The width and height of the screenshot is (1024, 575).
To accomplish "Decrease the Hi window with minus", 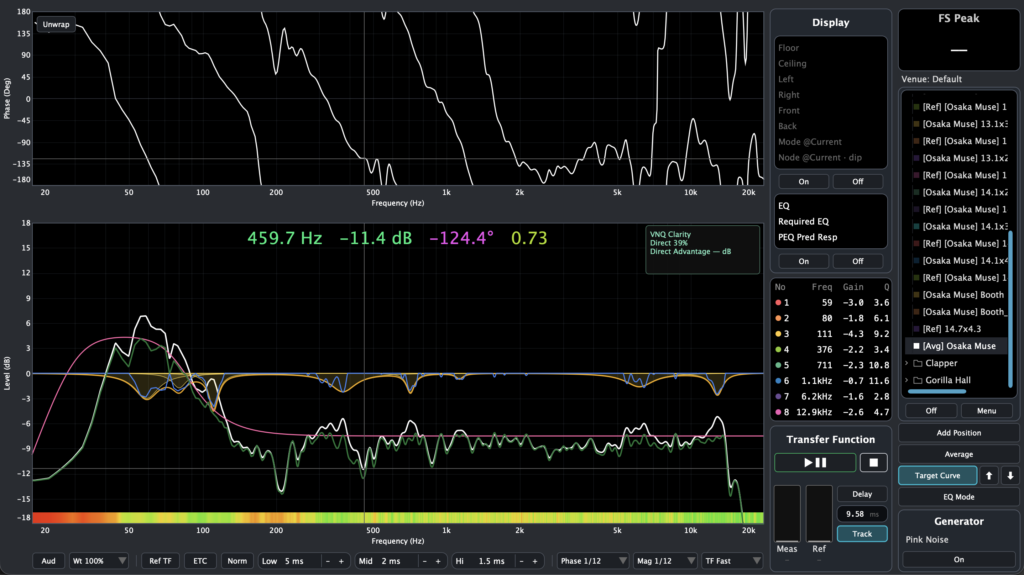I will point(521,561).
